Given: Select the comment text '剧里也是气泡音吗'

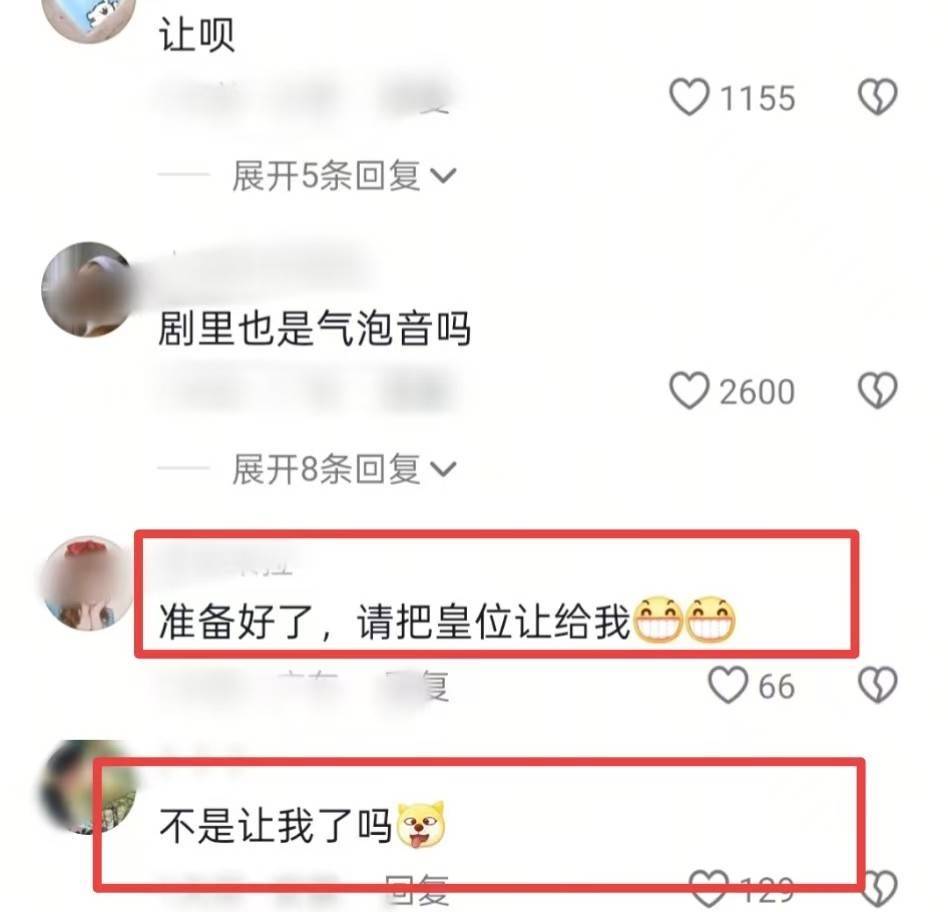Looking at the screenshot, I should pyautogui.click(x=314, y=328).
